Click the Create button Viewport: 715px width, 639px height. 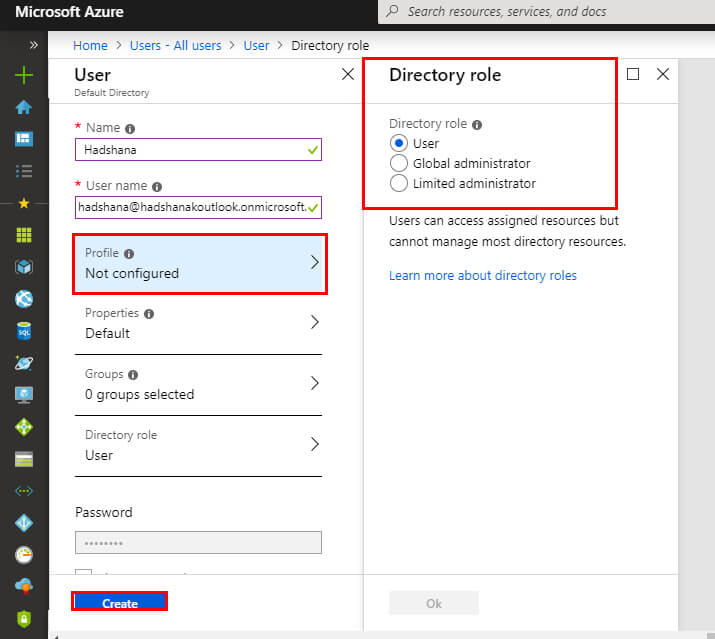pyautogui.click(x=119, y=602)
